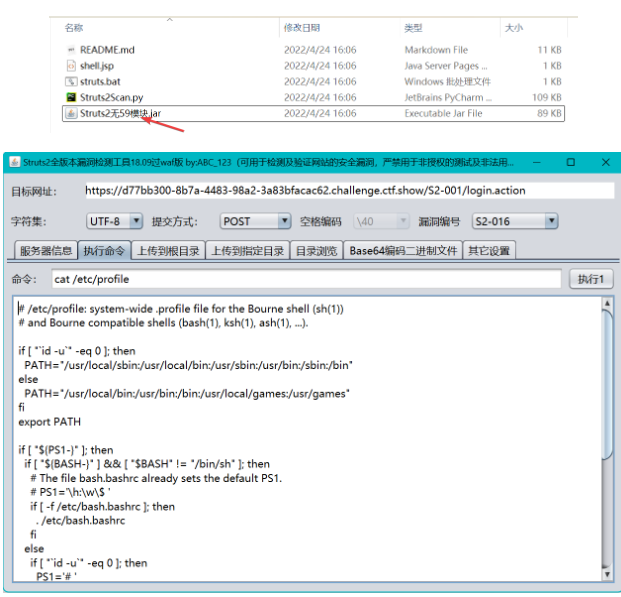Screen dimensions: 621x597
Task: Switch to the 上传到根目录 tab
Action: click(168, 251)
